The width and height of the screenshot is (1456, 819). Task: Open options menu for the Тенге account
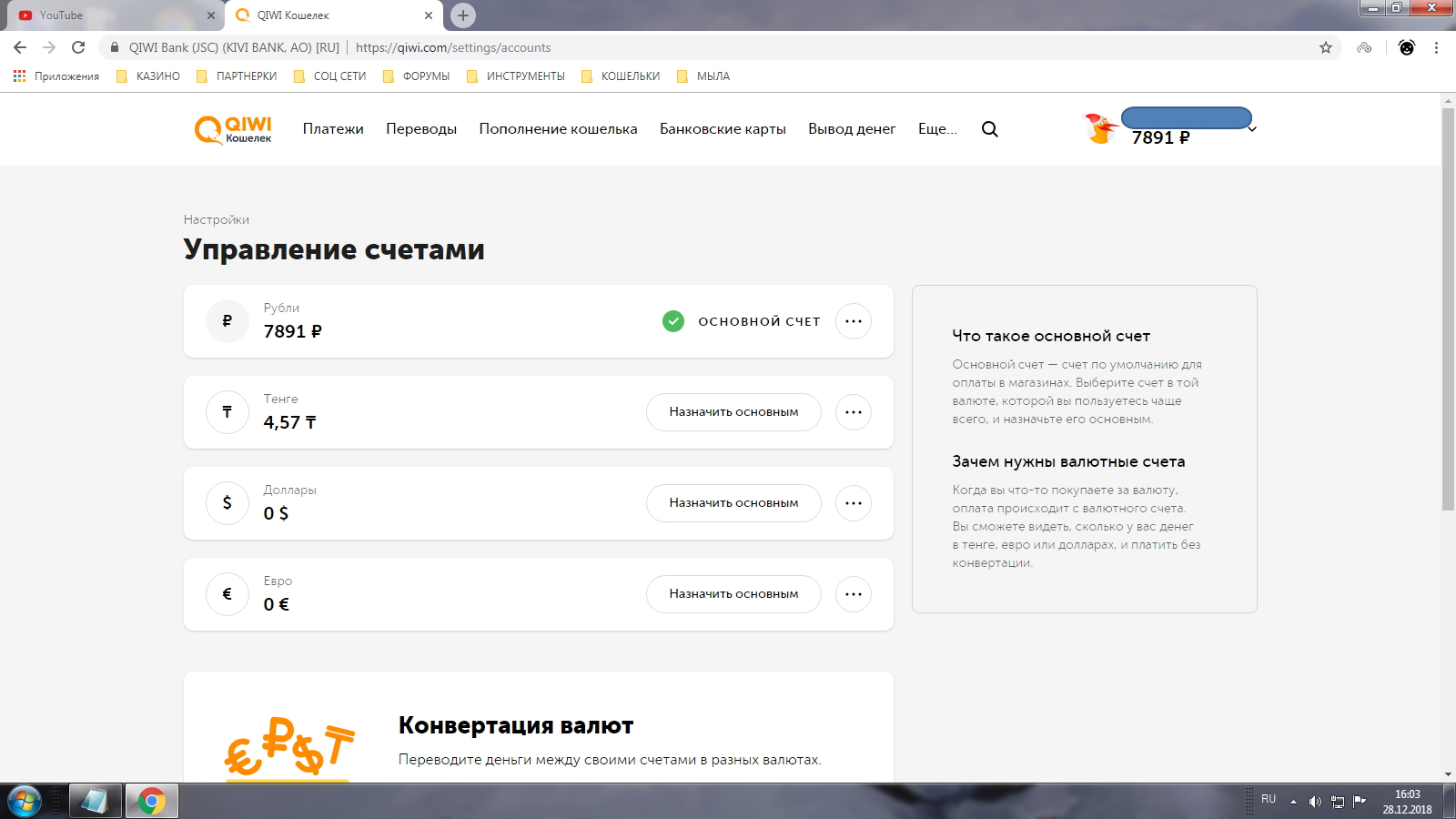point(854,412)
